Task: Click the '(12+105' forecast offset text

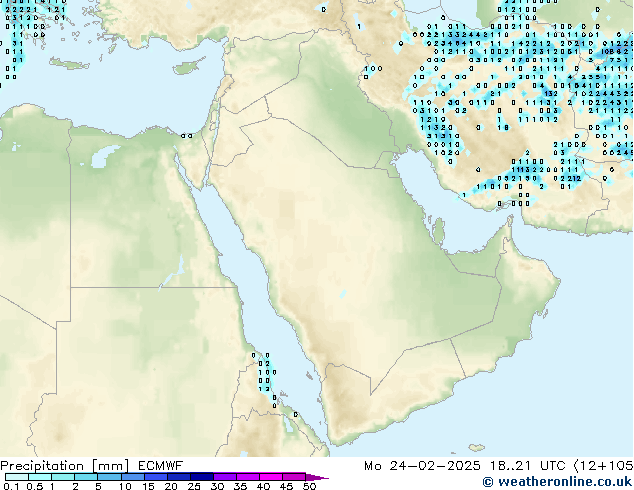Action: (x=607, y=466)
